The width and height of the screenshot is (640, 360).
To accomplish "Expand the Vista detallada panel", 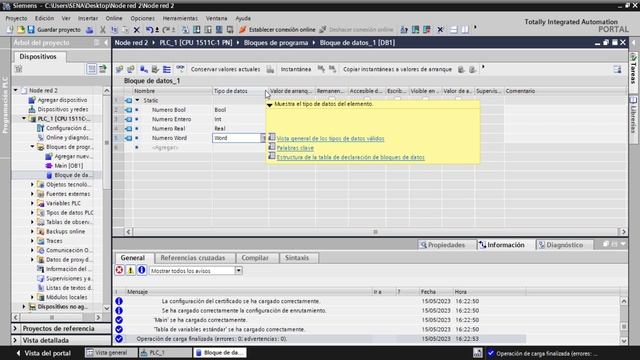I will coord(15,340).
